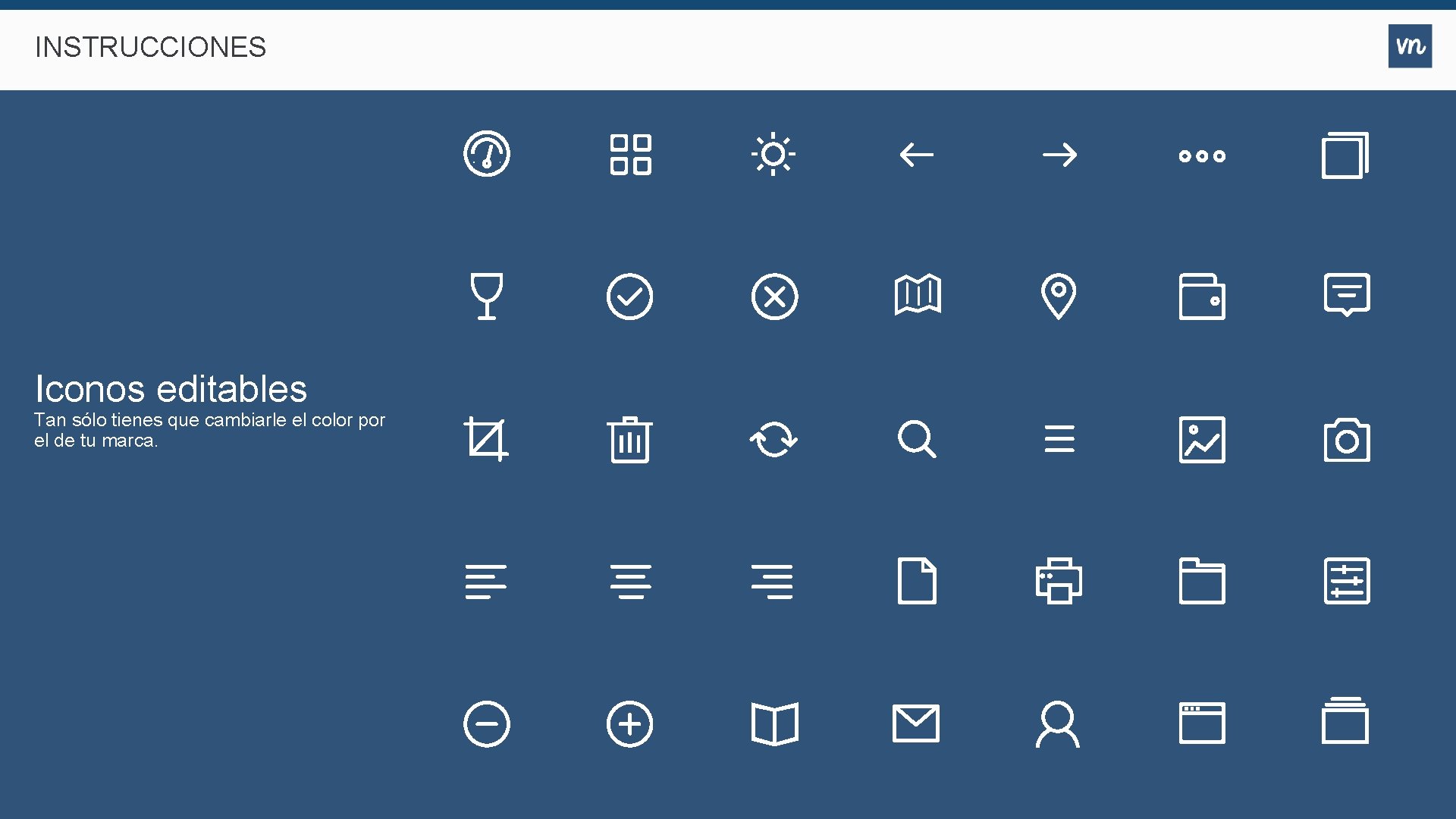The width and height of the screenshot is (1456, 819).
Task: Click the wine glass icon
Action: (486, 297)
